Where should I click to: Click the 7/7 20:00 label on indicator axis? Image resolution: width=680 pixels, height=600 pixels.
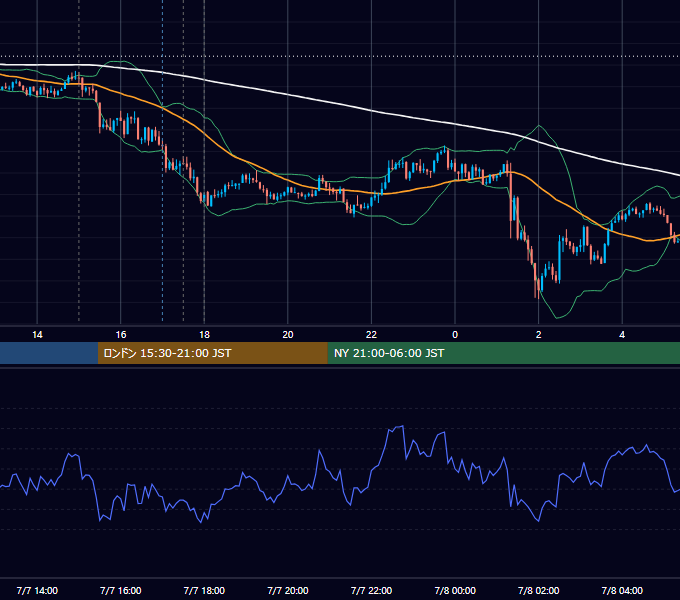click(288, 590)
